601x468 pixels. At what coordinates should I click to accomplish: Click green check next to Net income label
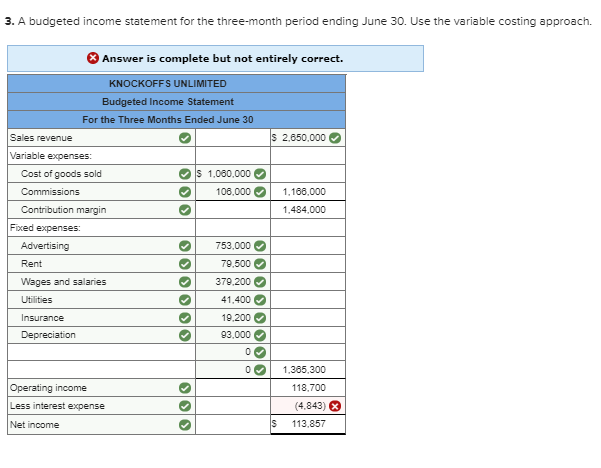coord(185,425)
